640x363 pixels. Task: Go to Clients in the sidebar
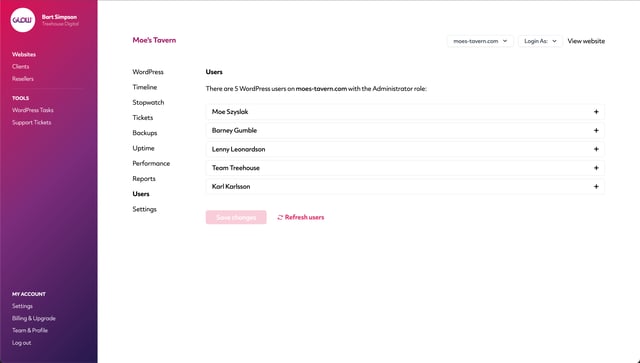(x=20, y=67)
